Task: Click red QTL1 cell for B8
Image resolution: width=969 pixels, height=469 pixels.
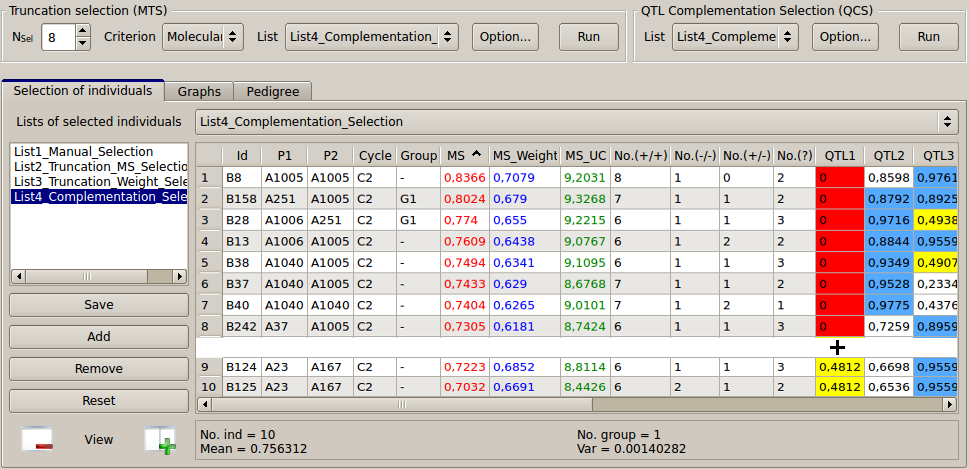Action: click(838, 177)
